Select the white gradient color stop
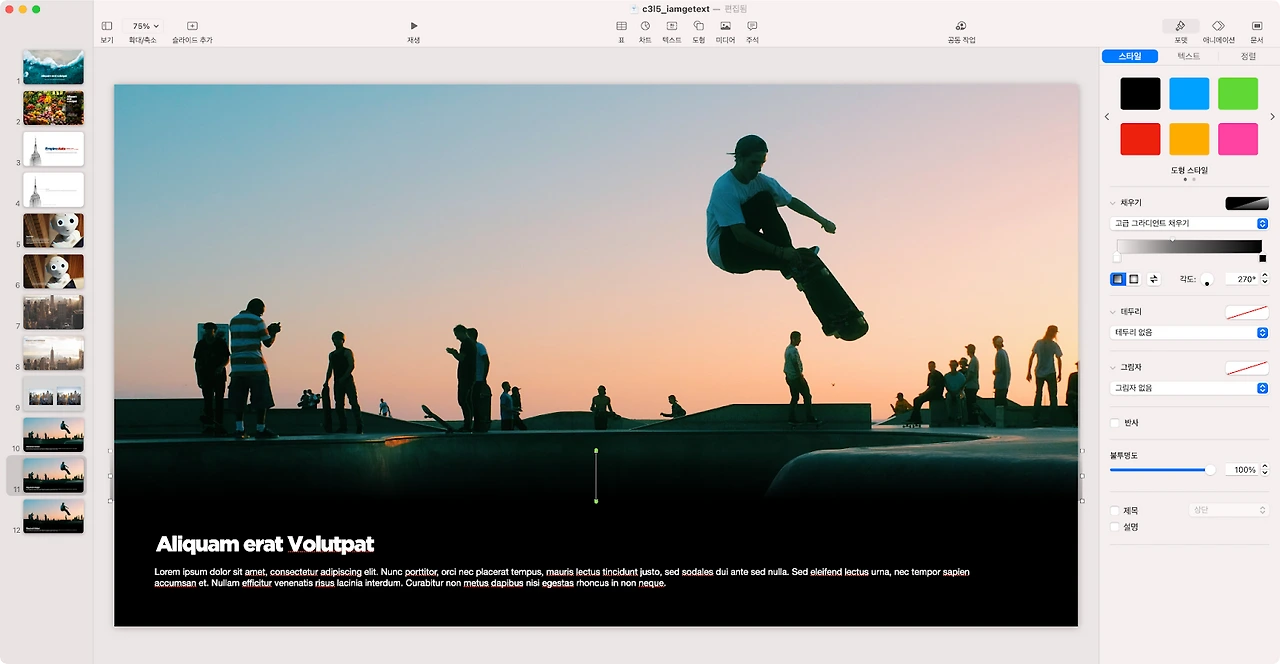This screenshot has height=664, width=1280. coord(1117,258)
